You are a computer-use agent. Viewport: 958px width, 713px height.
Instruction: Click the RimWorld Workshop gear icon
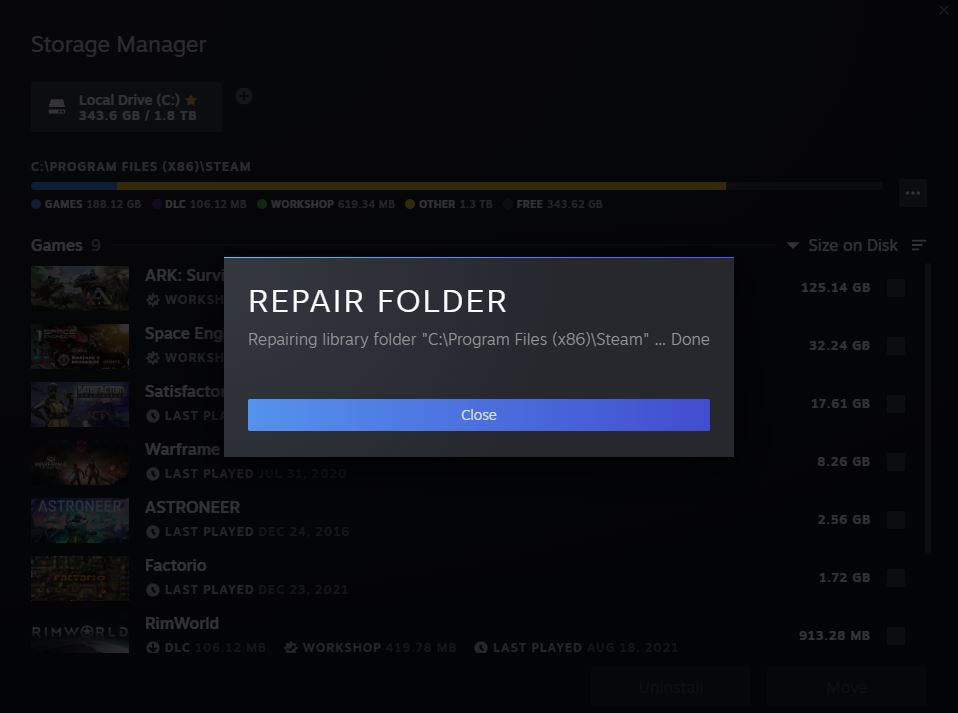[291, 648]
